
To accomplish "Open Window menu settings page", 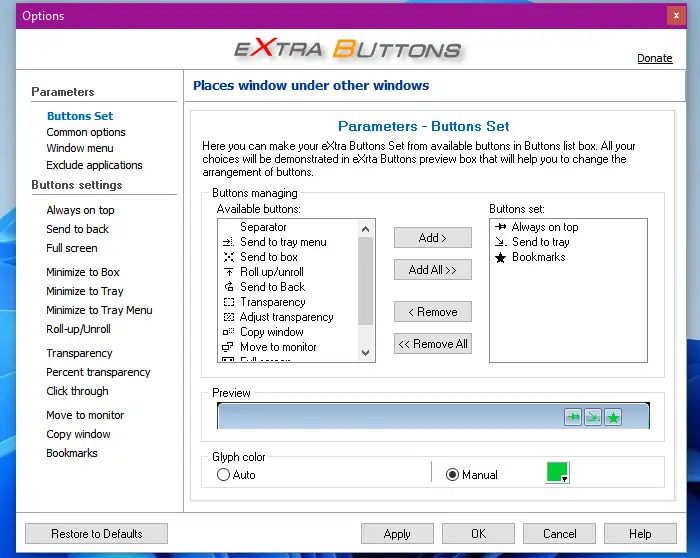I will [80, 148].
